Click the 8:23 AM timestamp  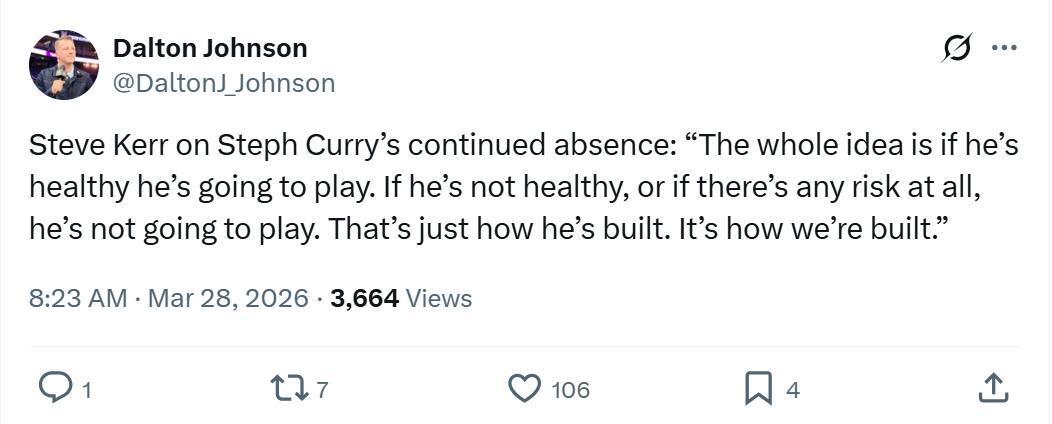click(78, 298)
